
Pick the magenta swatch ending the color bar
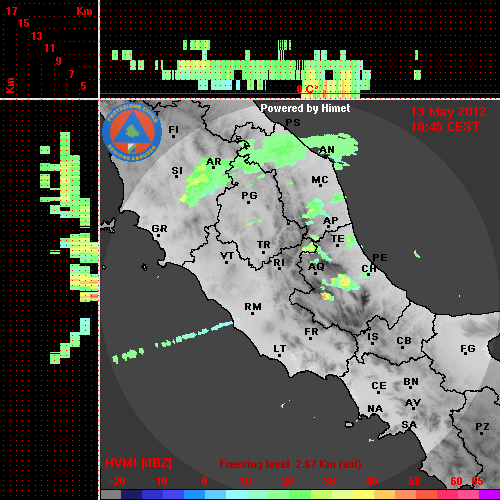(x=489, y=495)
